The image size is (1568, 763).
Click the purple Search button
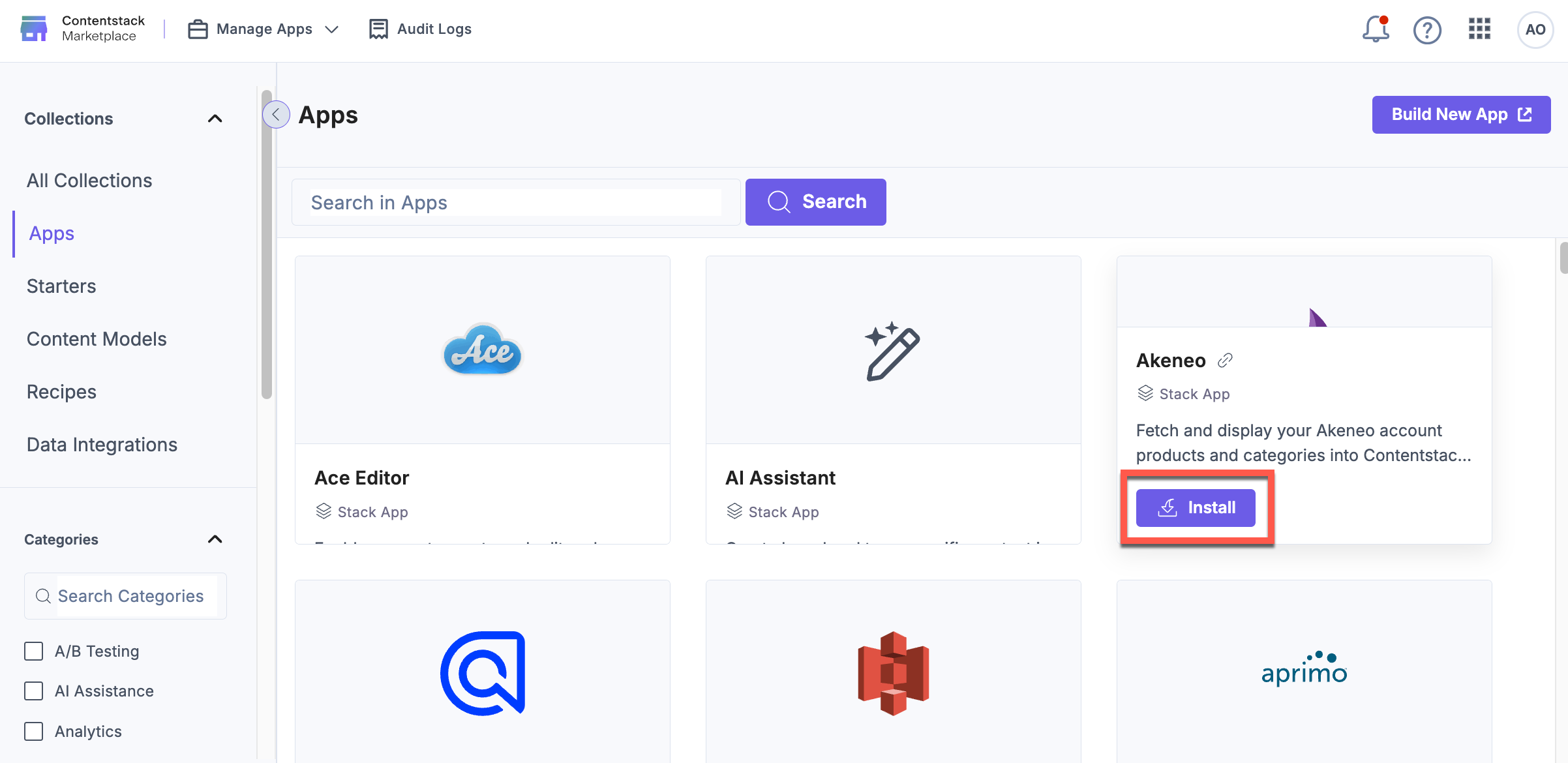click(815, 202)
